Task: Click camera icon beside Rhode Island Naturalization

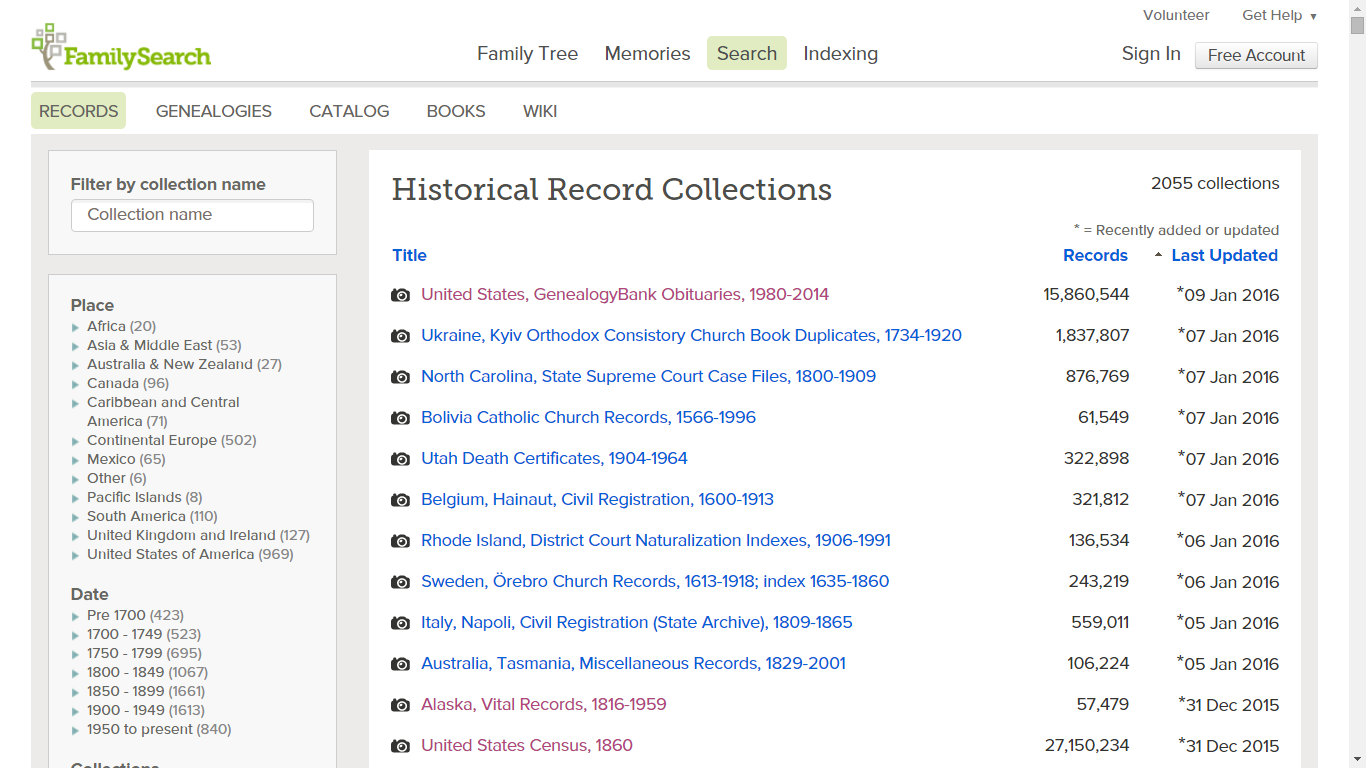Action: pyautogui.click(x=400, y=541)
